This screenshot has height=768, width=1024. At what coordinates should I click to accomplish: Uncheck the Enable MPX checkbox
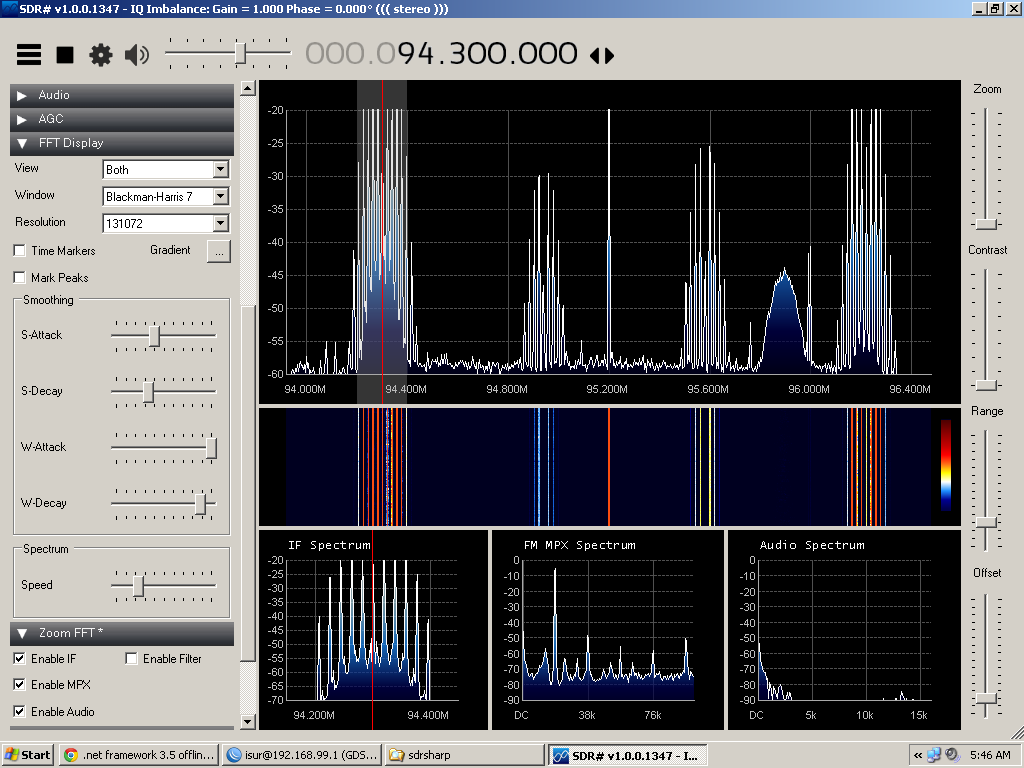tap(20, 685)
